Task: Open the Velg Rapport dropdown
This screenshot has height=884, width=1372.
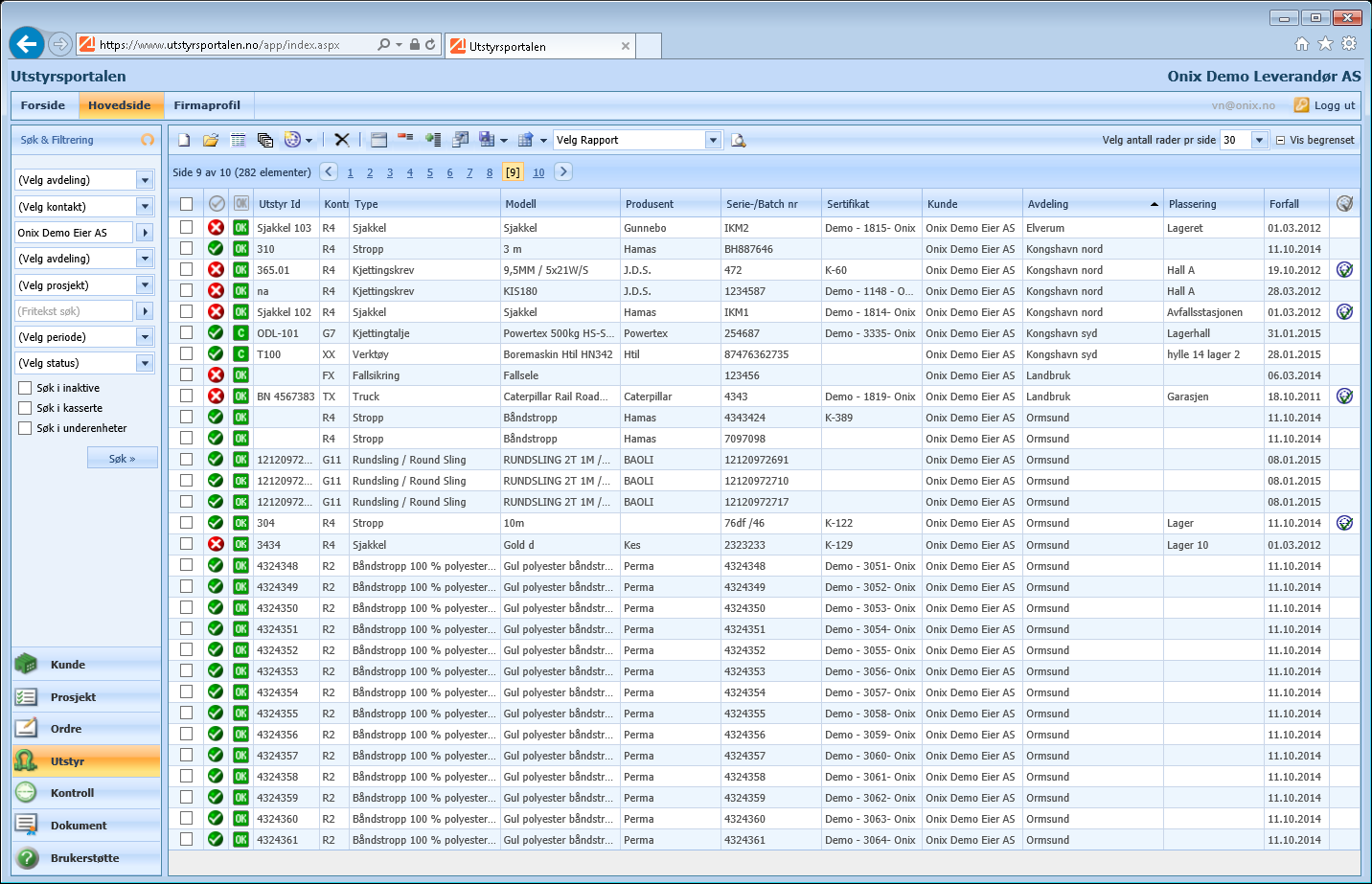Action: point(713,140)
